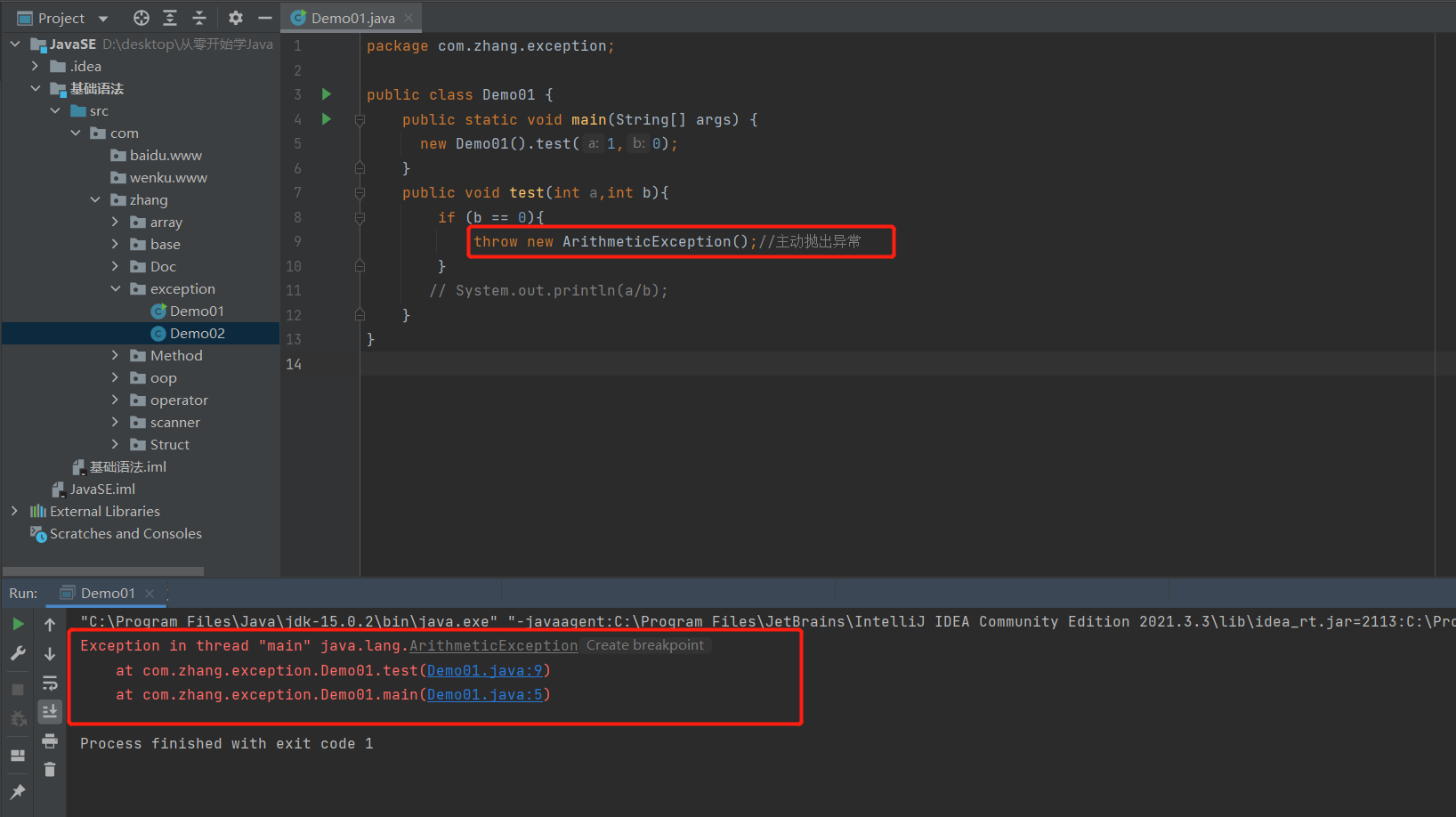Click the Collapse All icon in Project panel
This screenshot has height=817, width=1456.
click(199, 18)
